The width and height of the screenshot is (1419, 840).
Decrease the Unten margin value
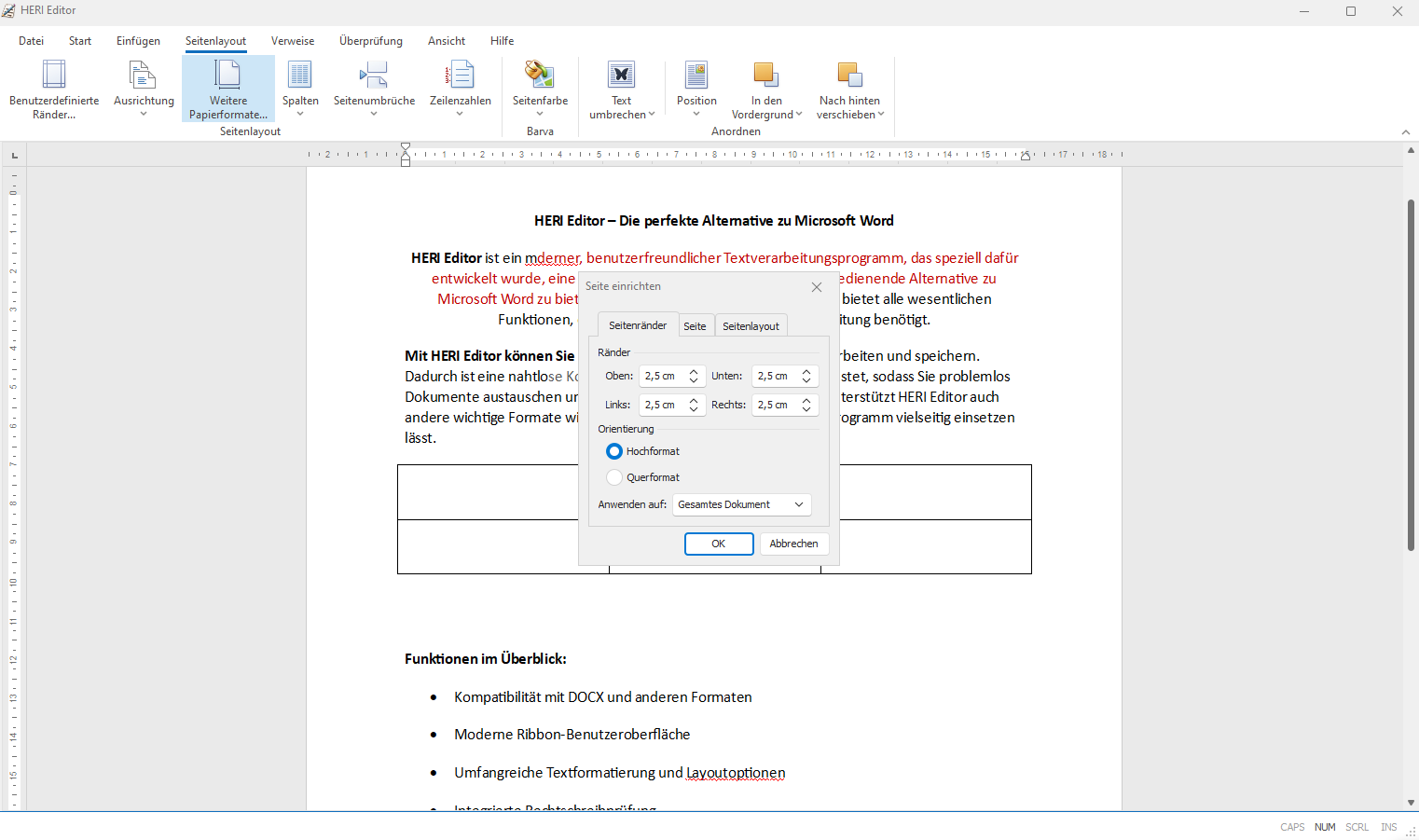click(806, 381)
